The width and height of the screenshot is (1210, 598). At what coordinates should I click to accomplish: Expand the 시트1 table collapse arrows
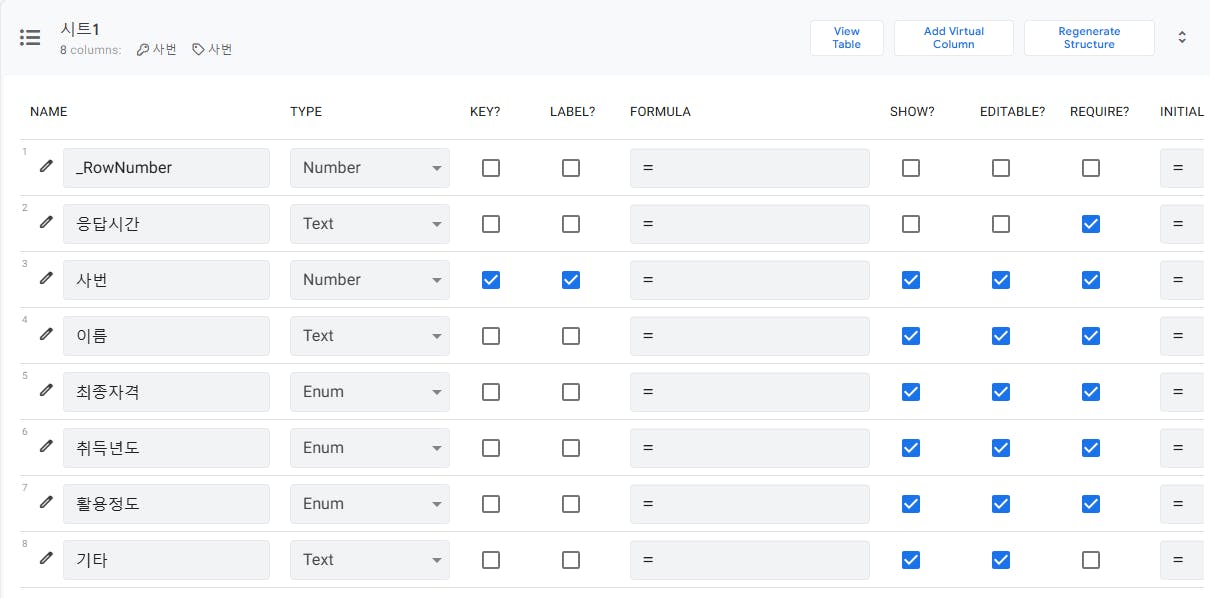(1182, 38)
